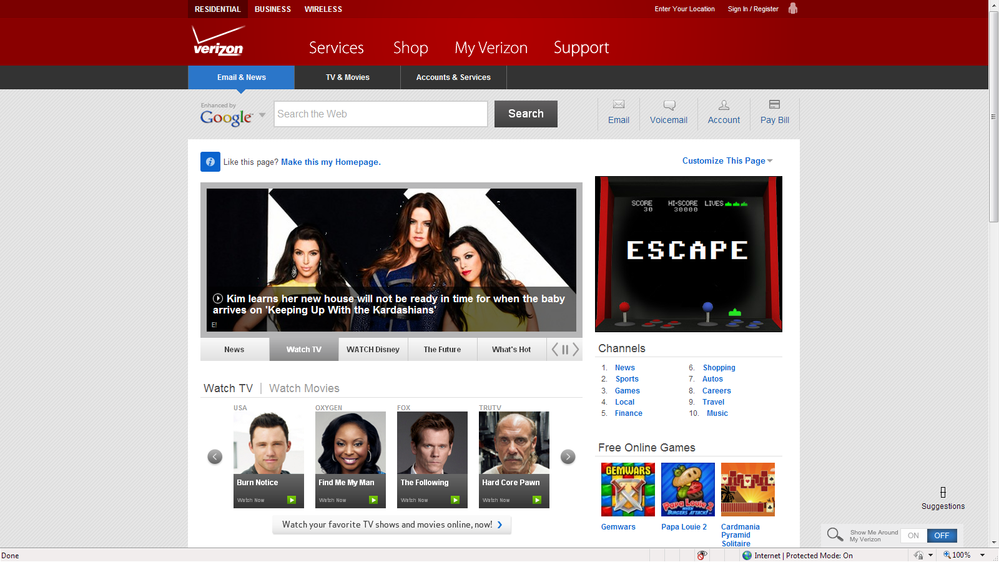Click the user icon beside Sign In
This screenshot has height=562, width=999.
793,9
